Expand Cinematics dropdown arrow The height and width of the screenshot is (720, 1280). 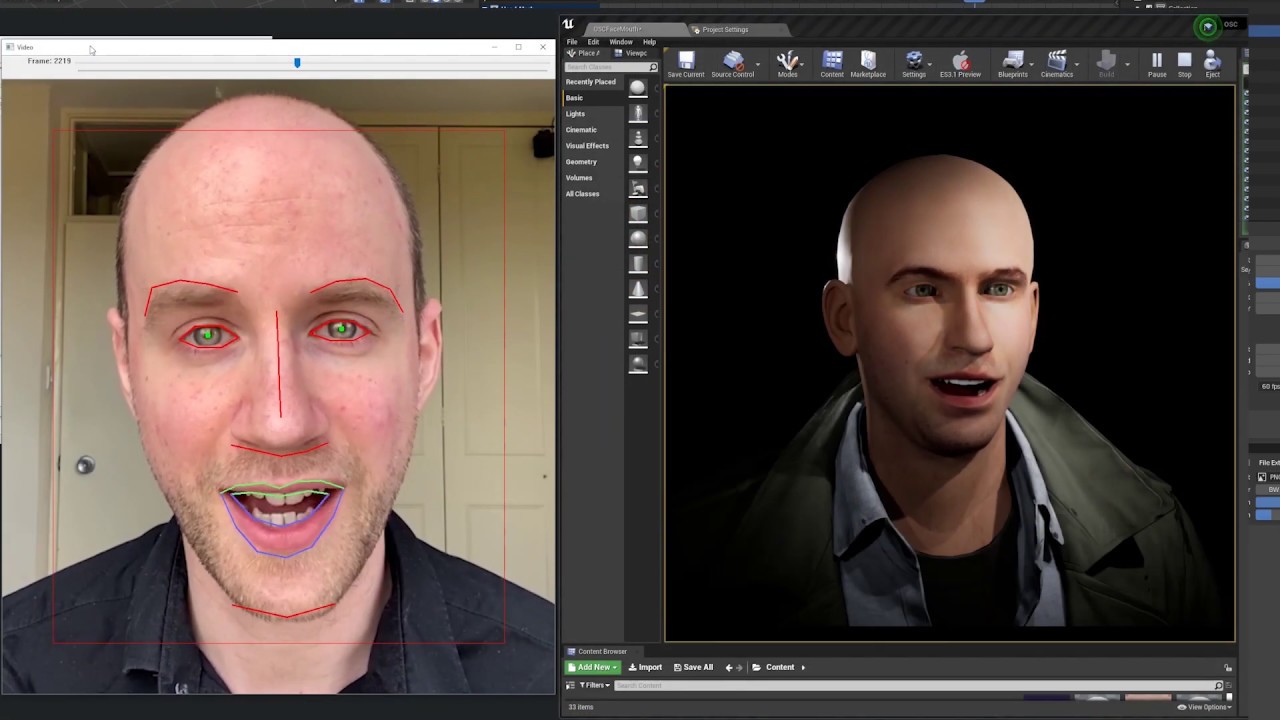click(x=1077, y=65)
